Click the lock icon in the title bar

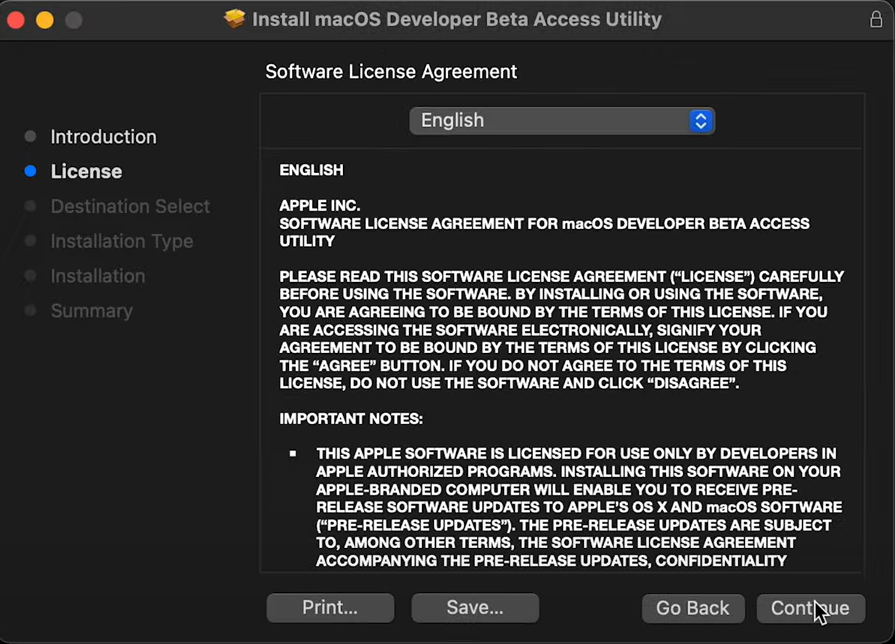coord(876,19)
